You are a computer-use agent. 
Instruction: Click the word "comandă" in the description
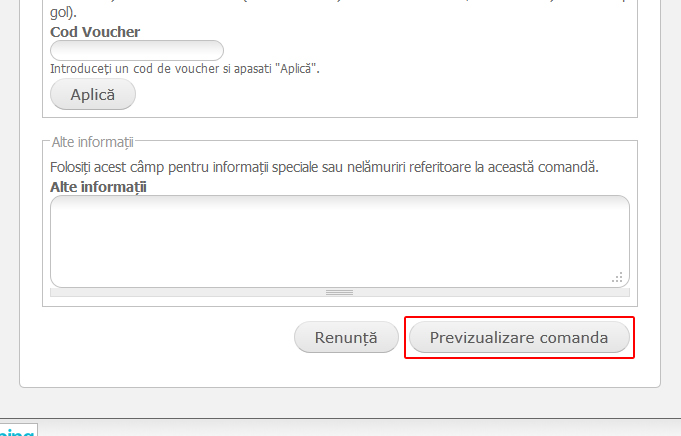[x=568, y=167]
